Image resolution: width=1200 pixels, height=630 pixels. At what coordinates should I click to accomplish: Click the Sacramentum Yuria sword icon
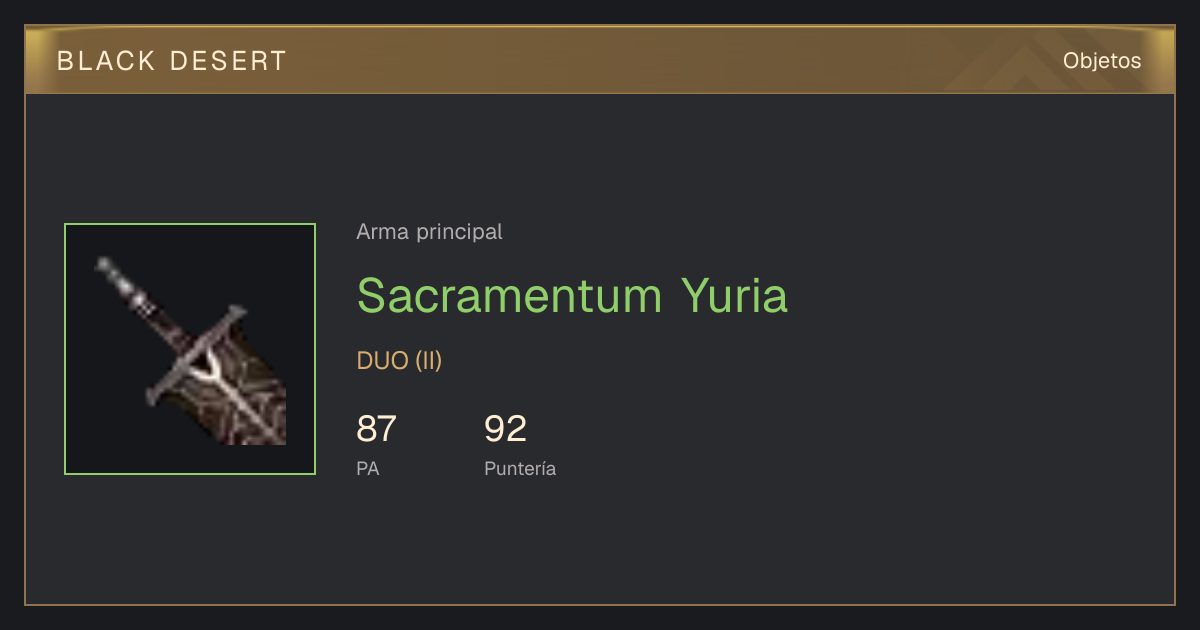(190, 349)
